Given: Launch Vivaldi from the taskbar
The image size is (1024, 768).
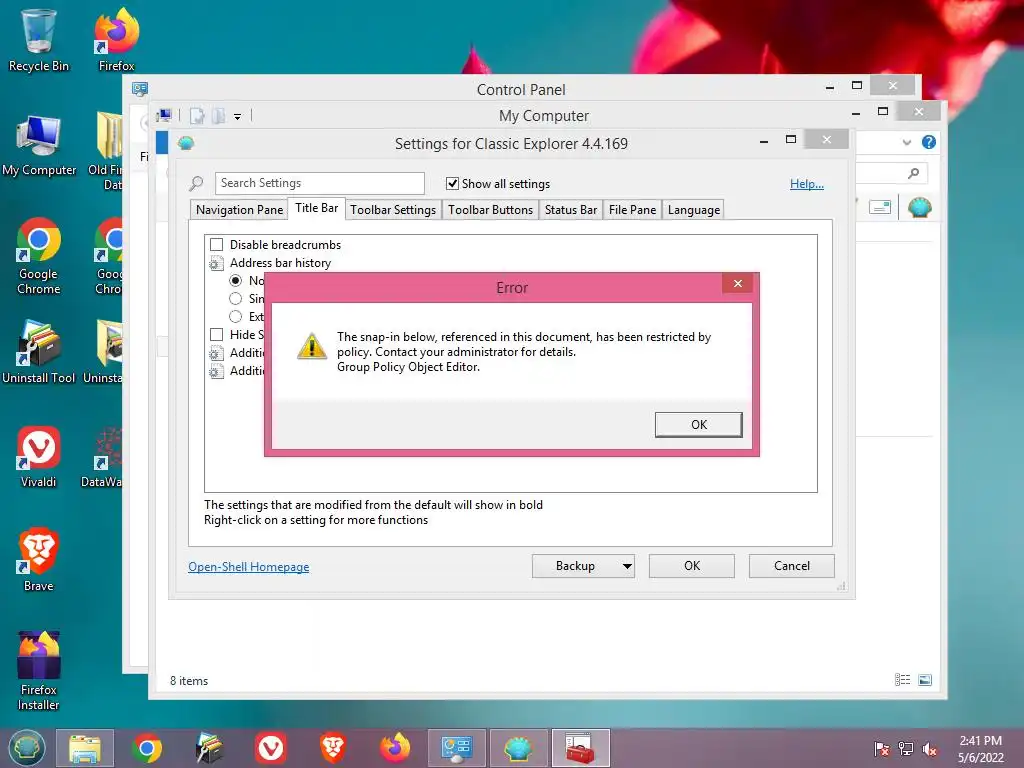Looking at the screenshot, I should point(270,748).
